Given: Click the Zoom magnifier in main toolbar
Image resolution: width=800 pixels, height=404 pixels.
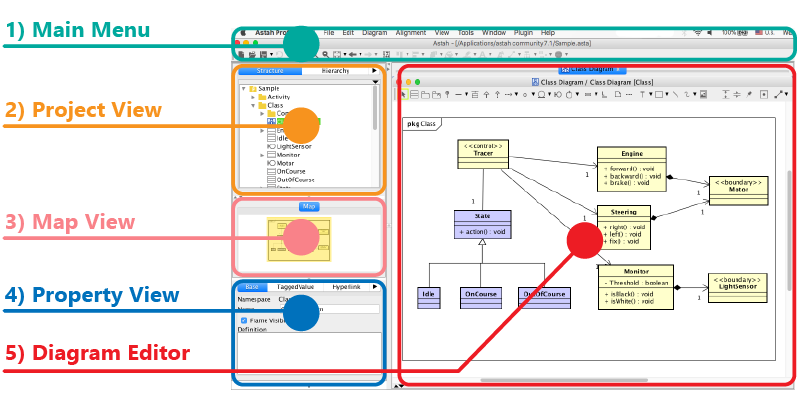Looking at the screenshot, I should (325, 54).
